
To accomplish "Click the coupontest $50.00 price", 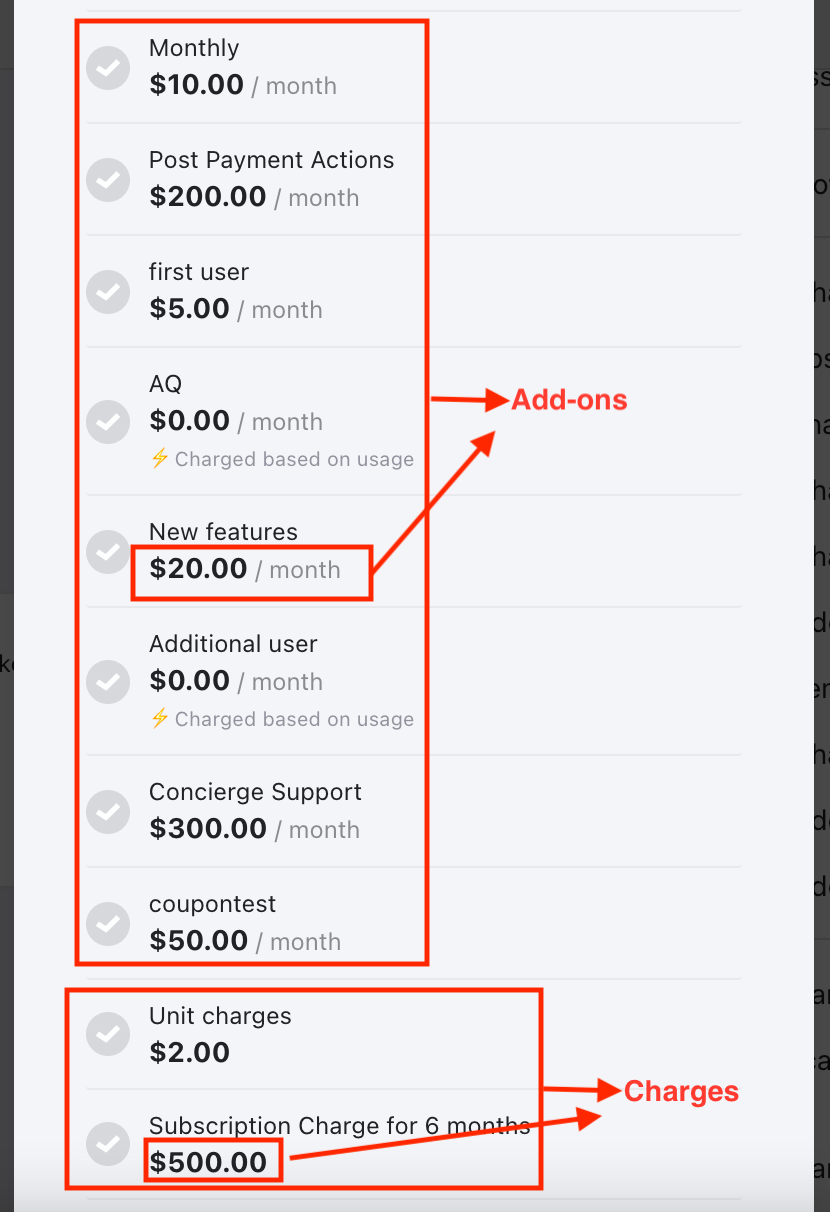I will 199,941.
